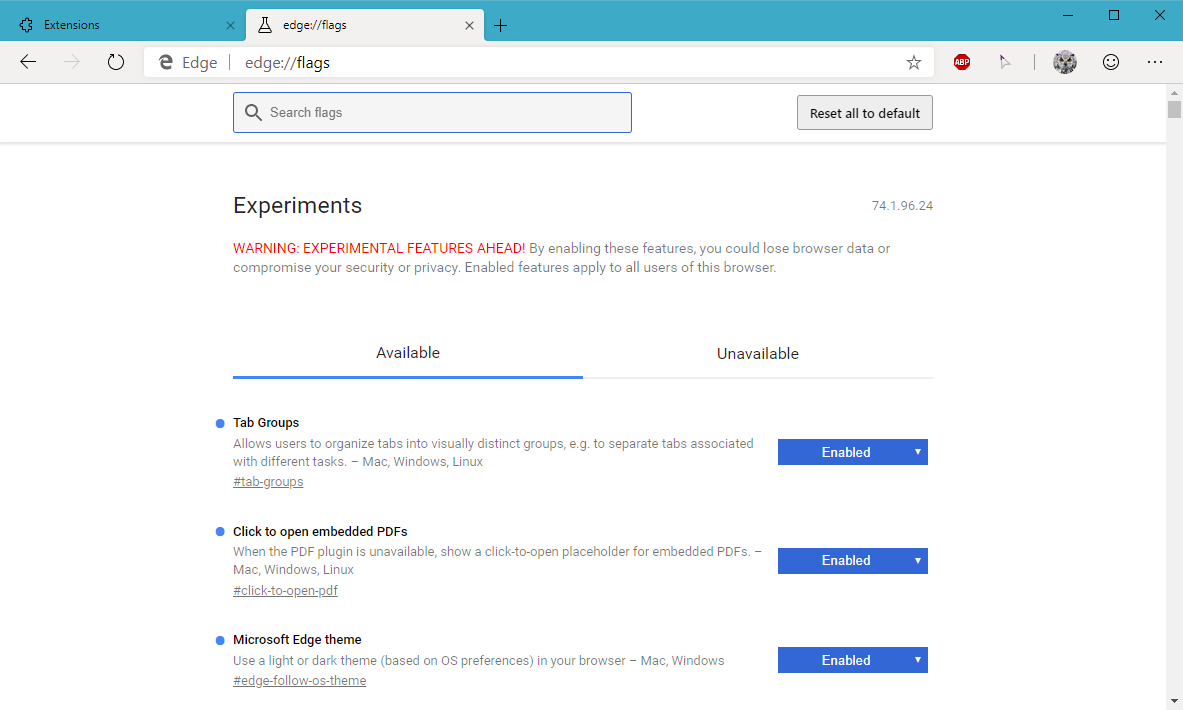Image resolution: width=1183 pixels, height=710 pixels.
Task: Click the browser back arrow
Action: [28, 62]
